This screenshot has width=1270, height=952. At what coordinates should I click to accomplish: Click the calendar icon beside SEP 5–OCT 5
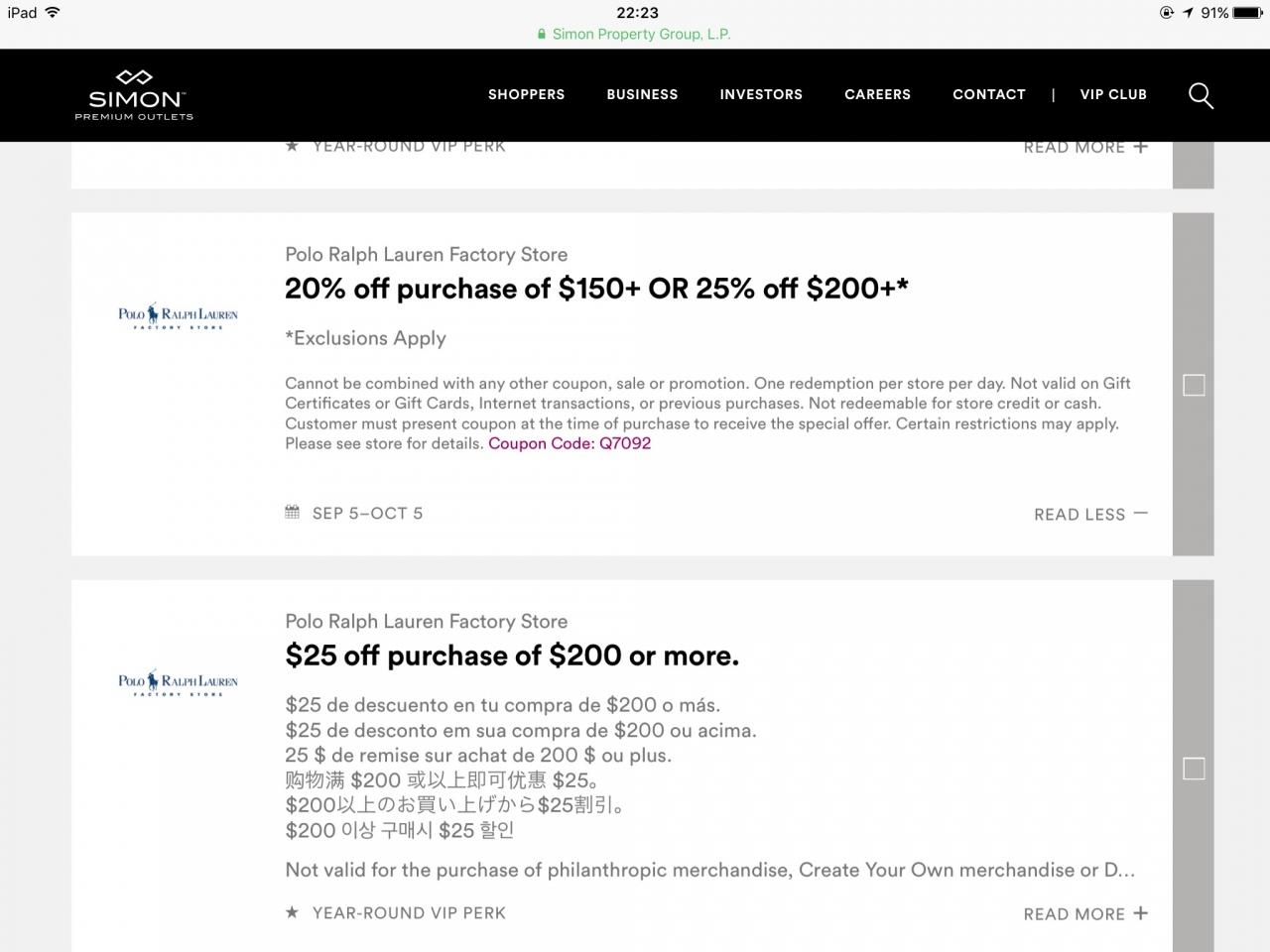pyautogui.click(x=292, y=512)
